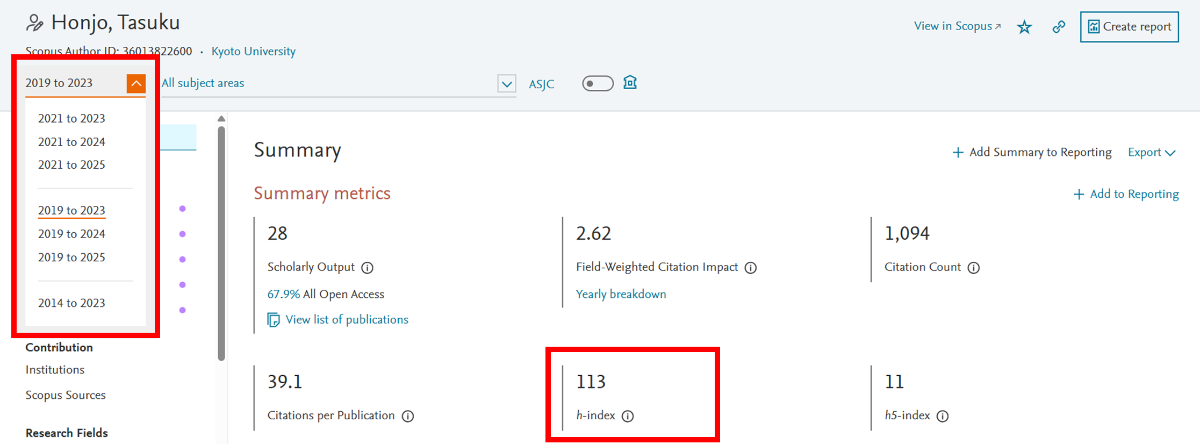Click info icon beside Field-Weighted Citation Impact
Image resolution: width=1200 pixels, height=444 pixels.
(751, 268)
